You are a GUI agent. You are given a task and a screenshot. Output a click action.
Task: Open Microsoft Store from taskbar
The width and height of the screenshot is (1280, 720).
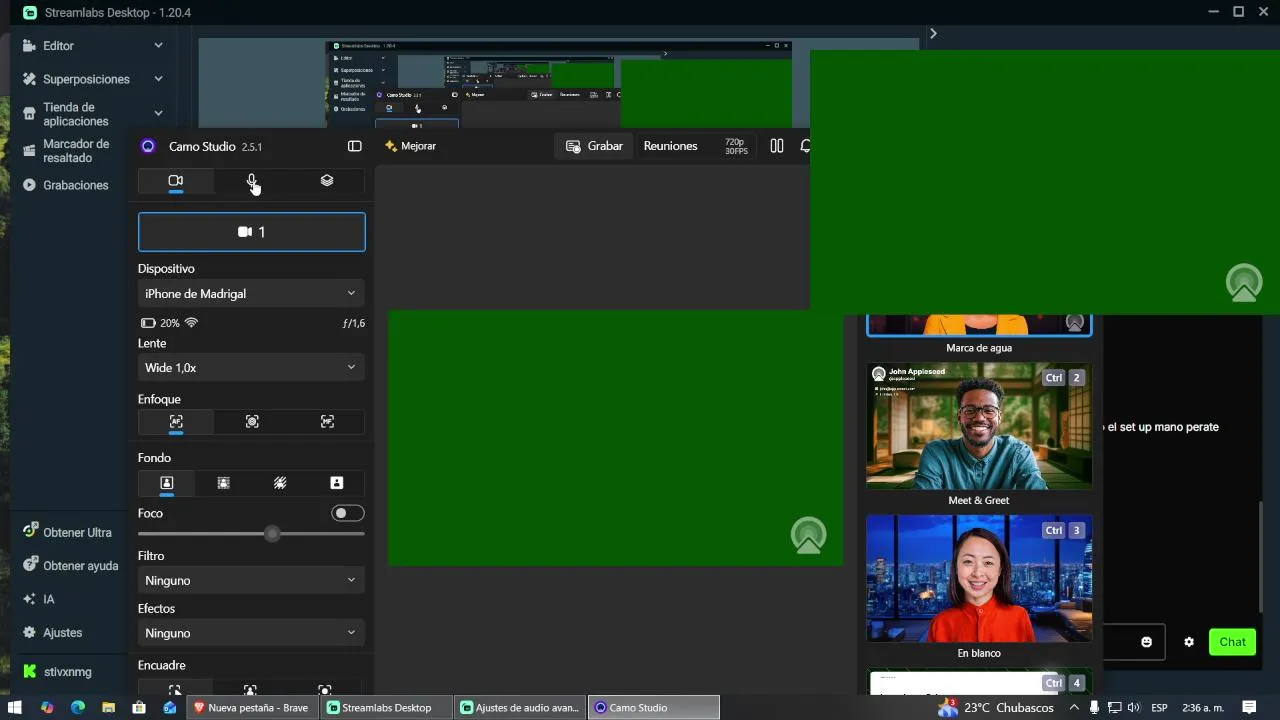click(x=139, y=707)
